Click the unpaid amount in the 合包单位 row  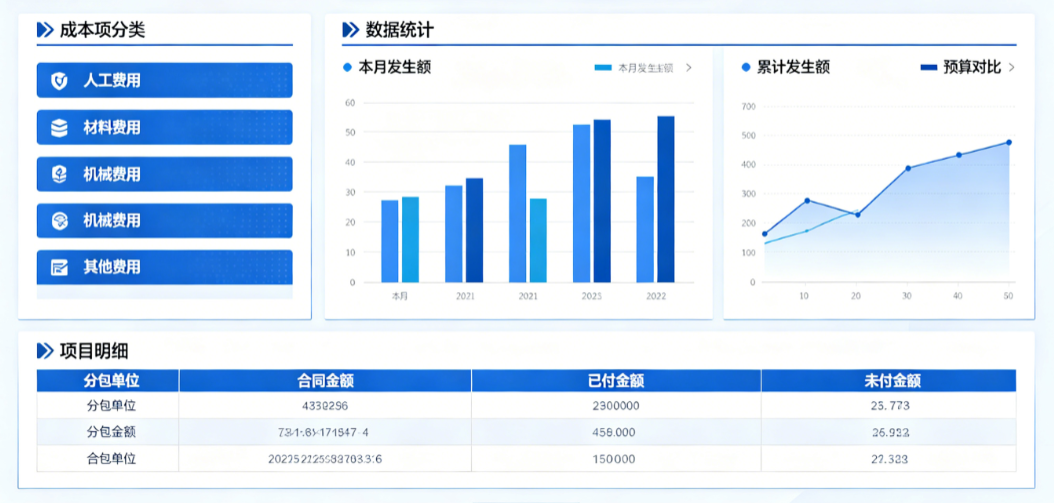click(890, 459)
